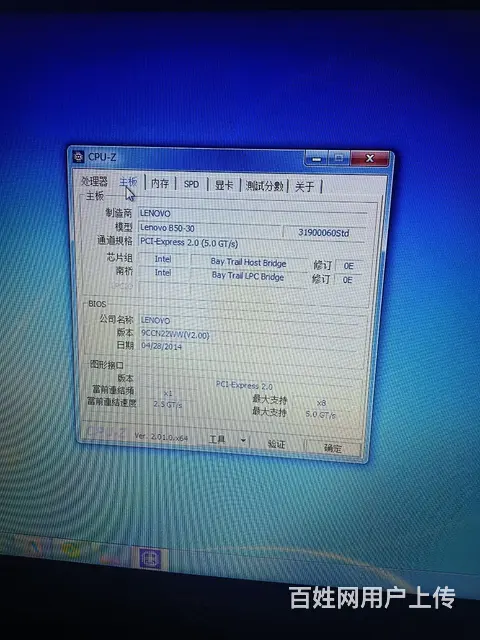
Task: Go to the SPD tab
Action: coord(191,184)
